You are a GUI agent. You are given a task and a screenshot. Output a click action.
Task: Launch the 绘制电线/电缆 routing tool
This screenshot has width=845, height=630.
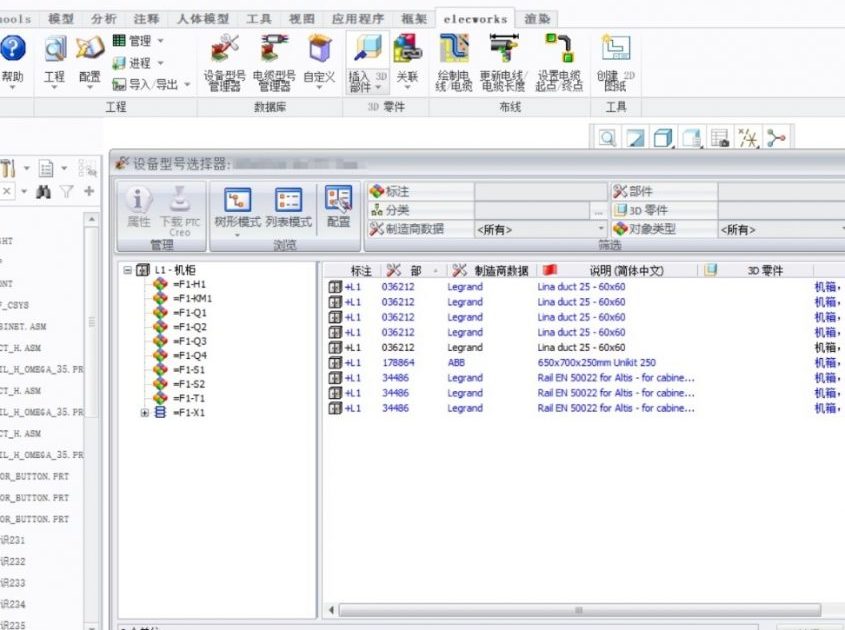tap(454, 62)
